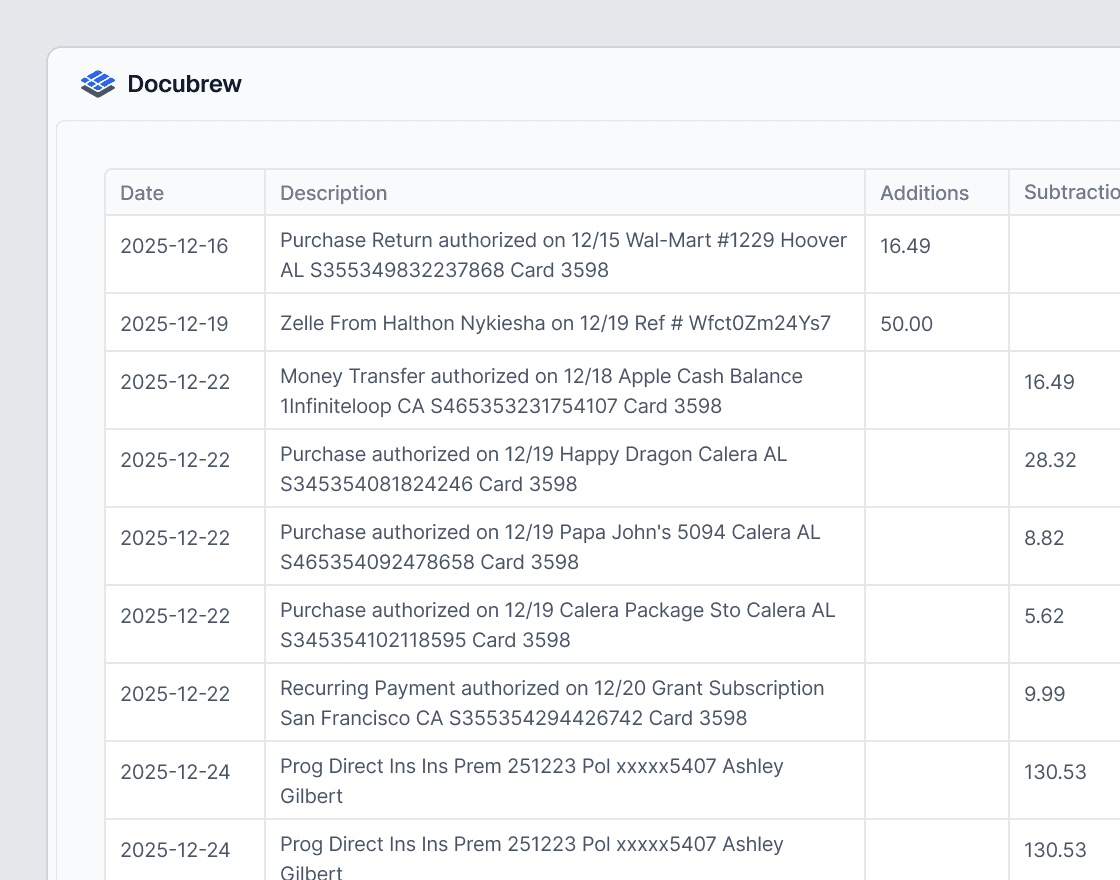This screenshot has width=1120, height=880.
Task: Select the Grant Subscription Recurring Payment description
Action: click(x=552, y=703)
